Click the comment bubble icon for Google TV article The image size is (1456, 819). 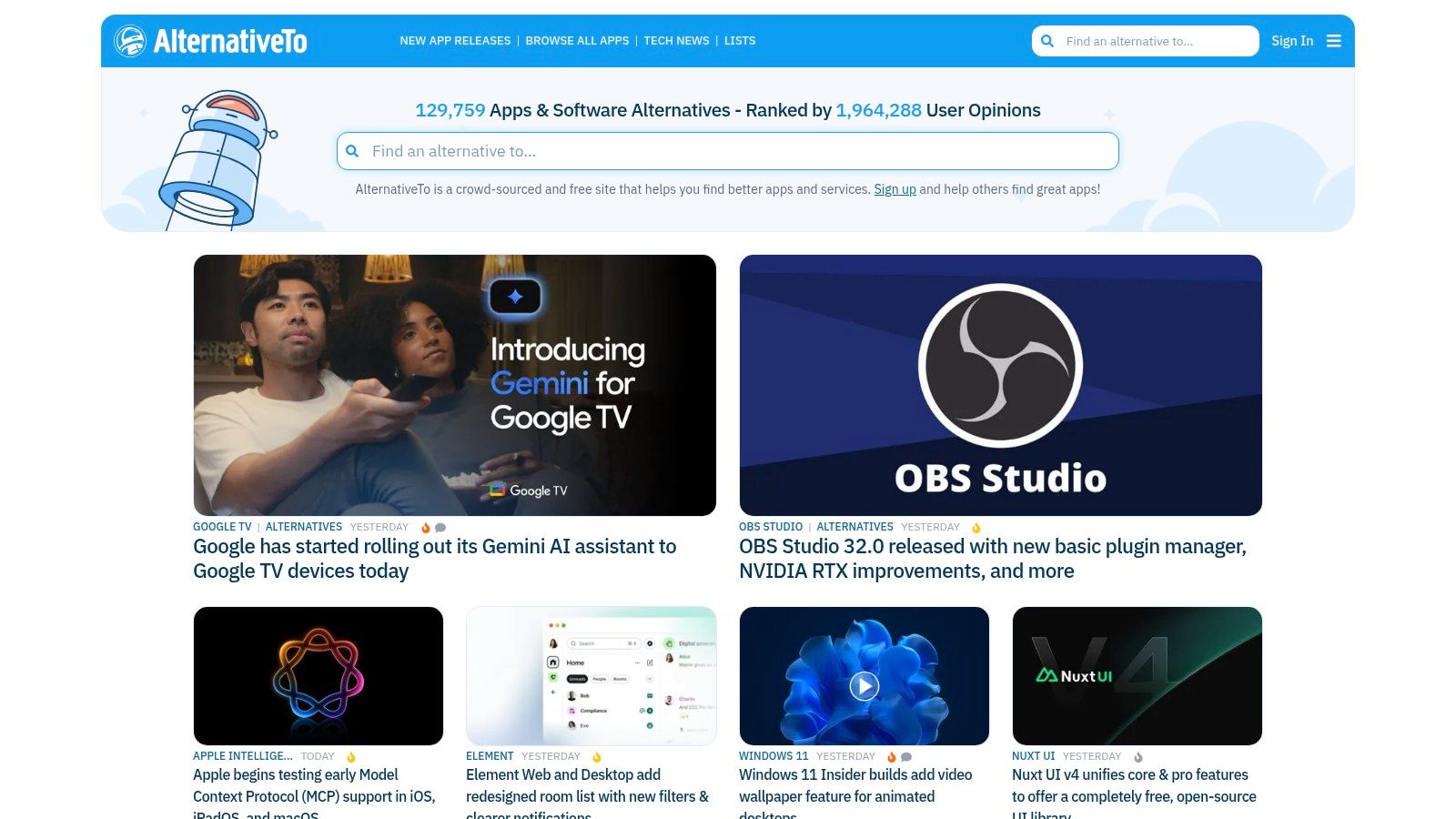pyautogui.click(x=440, y=528)
